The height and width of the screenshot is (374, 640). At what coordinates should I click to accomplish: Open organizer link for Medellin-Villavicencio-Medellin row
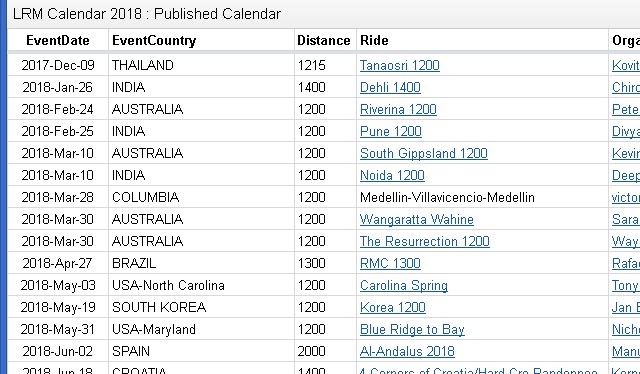pos(626,198)
